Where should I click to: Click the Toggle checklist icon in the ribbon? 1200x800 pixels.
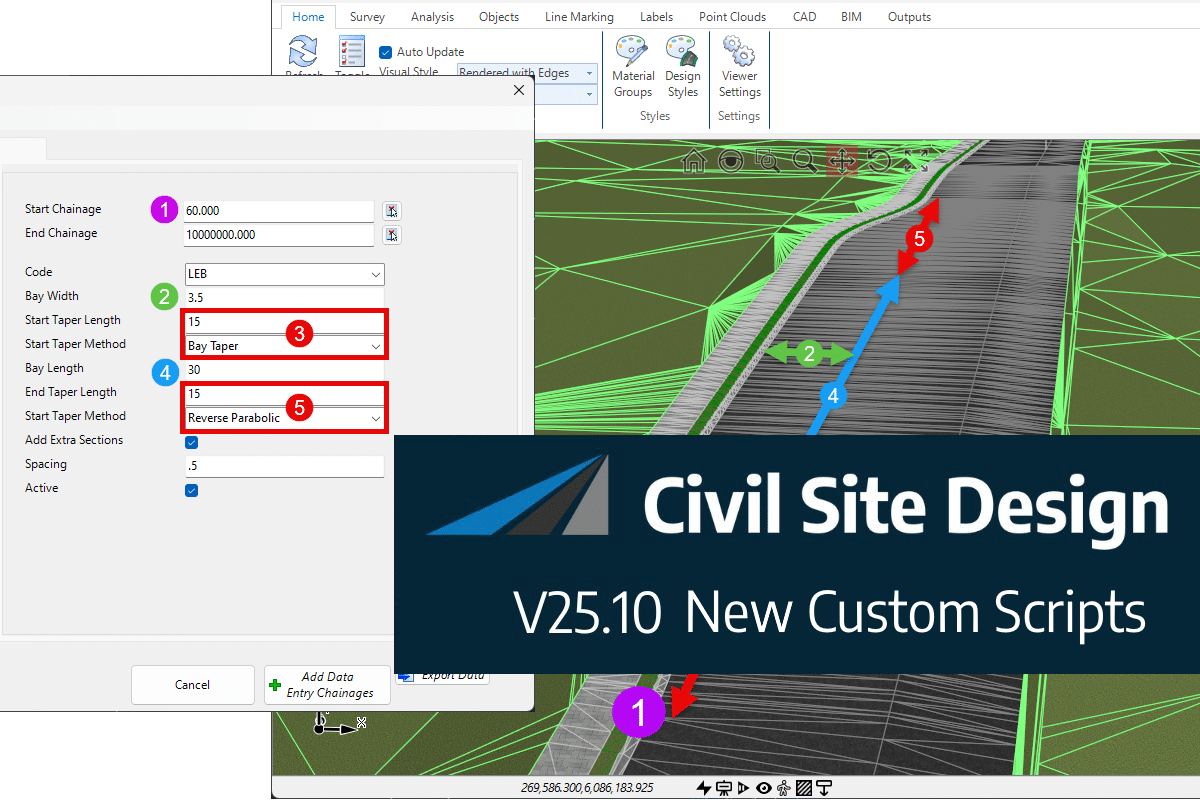coord(351,51)
